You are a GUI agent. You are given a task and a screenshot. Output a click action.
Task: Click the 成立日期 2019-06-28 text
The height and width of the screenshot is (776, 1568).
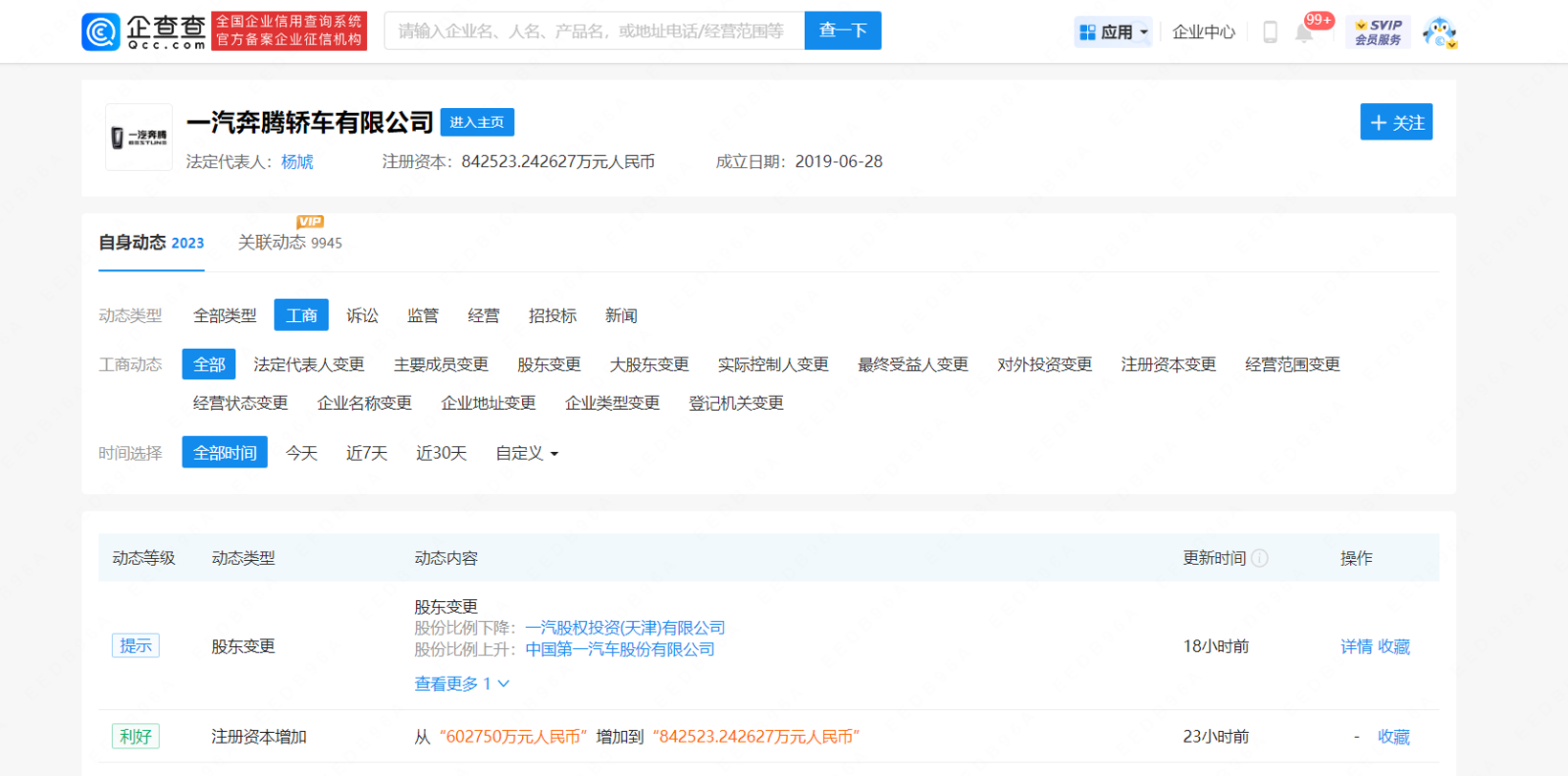[x=799, y=162]
